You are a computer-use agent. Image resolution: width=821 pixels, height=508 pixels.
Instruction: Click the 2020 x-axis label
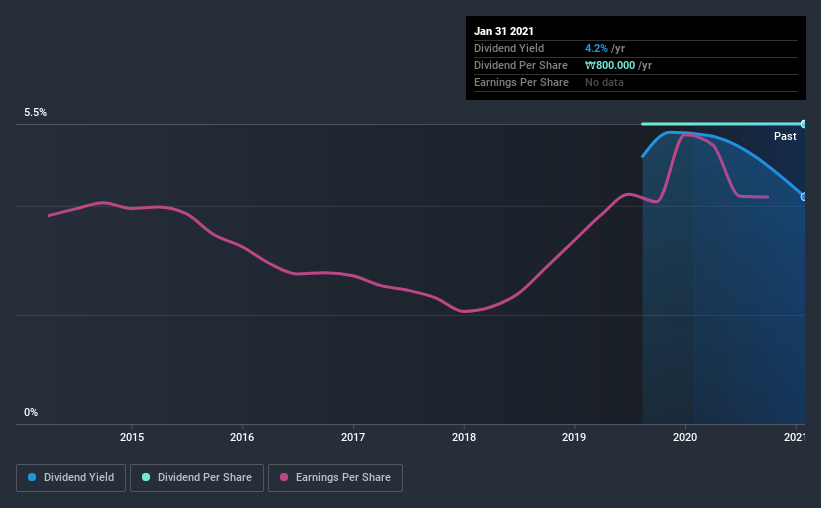point(685,437)
